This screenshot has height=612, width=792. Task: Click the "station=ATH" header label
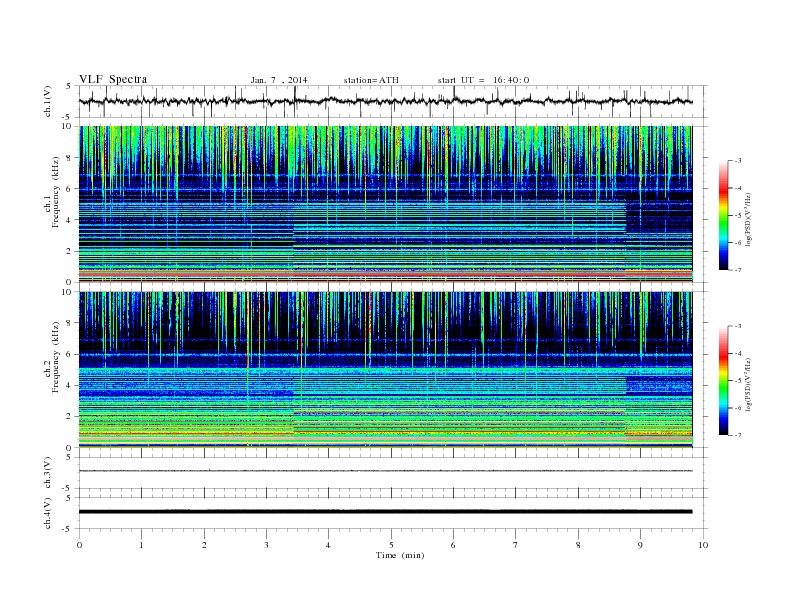(371, 80)
